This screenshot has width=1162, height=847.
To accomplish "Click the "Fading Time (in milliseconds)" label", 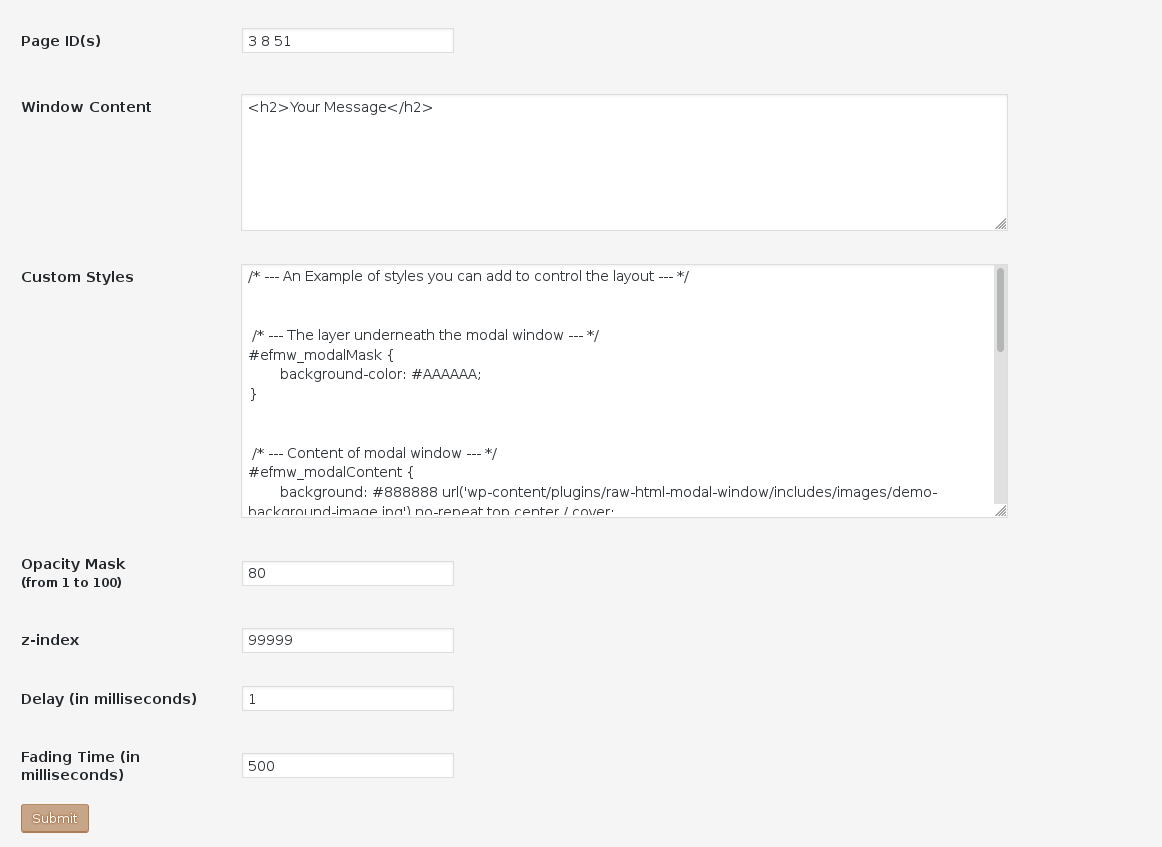I will 80,766.
